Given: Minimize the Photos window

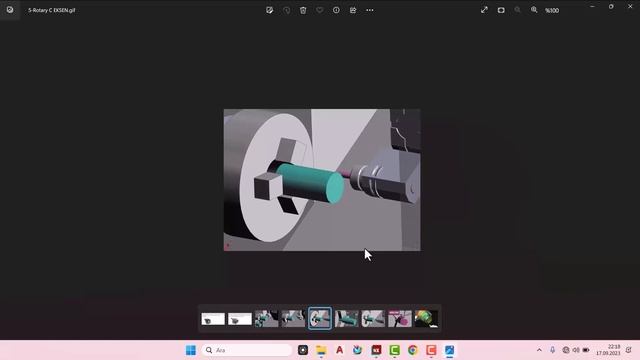Looking at the screenshot, I should pos(592,7).
